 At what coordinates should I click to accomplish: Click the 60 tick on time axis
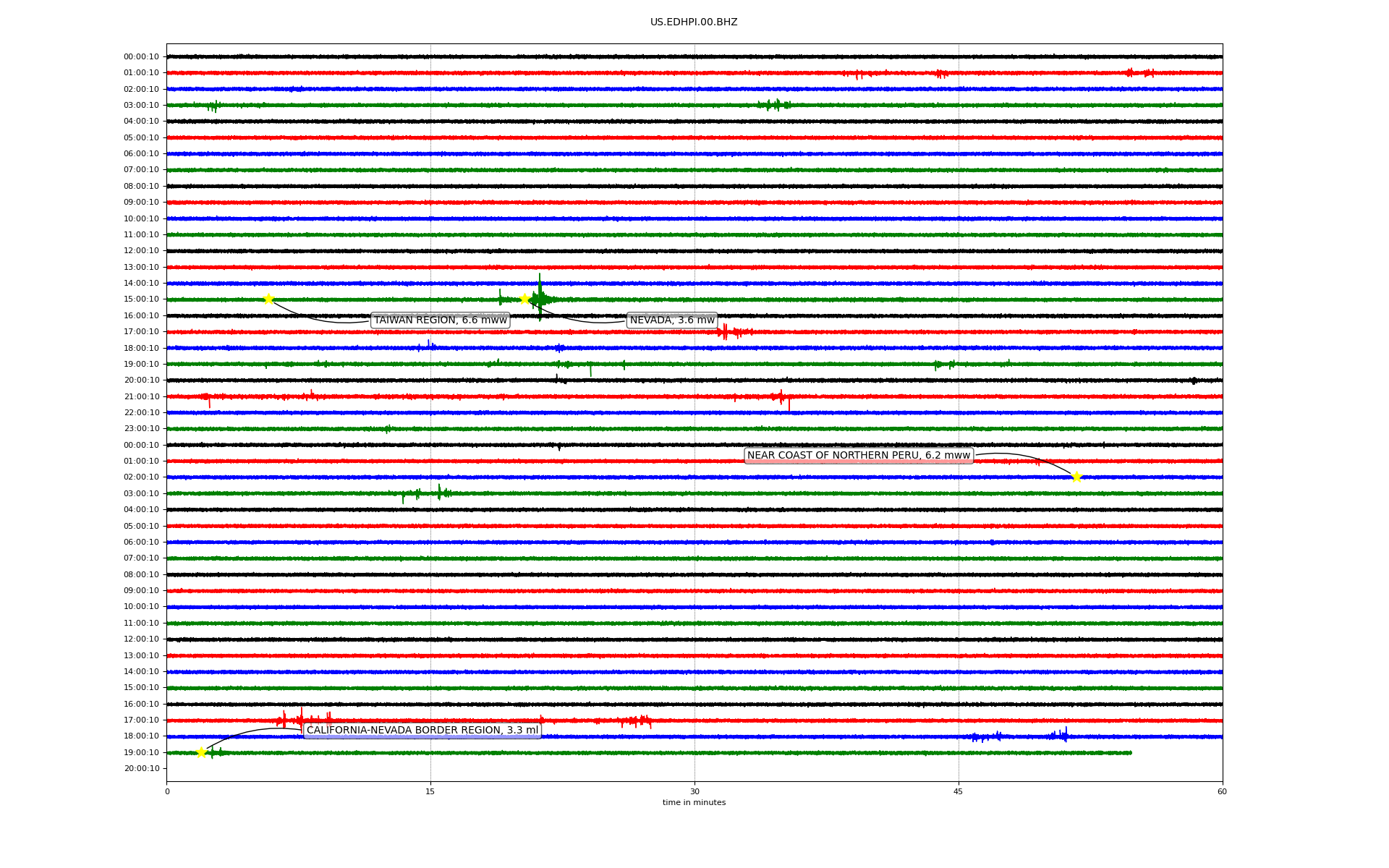coord(1222,791)
